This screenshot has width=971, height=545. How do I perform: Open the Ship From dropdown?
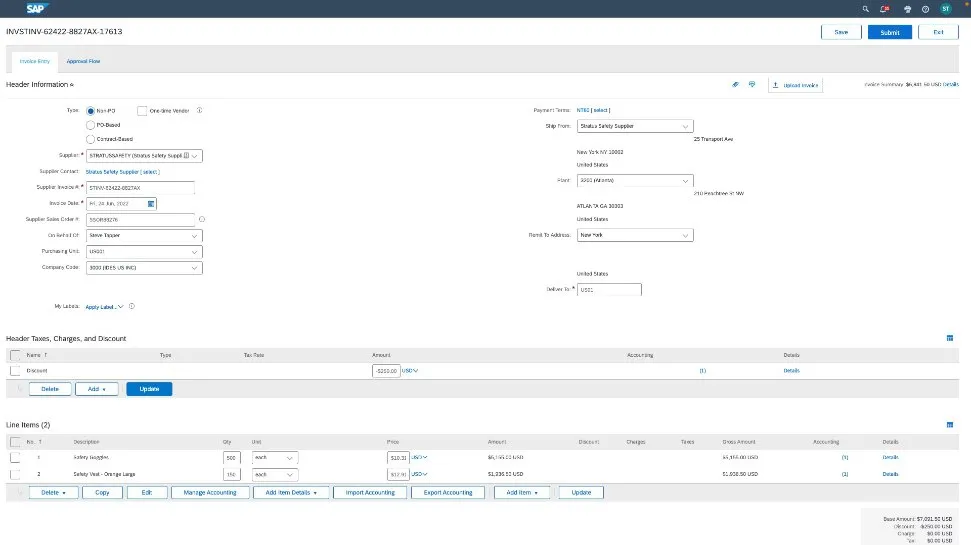coord(685,126)
